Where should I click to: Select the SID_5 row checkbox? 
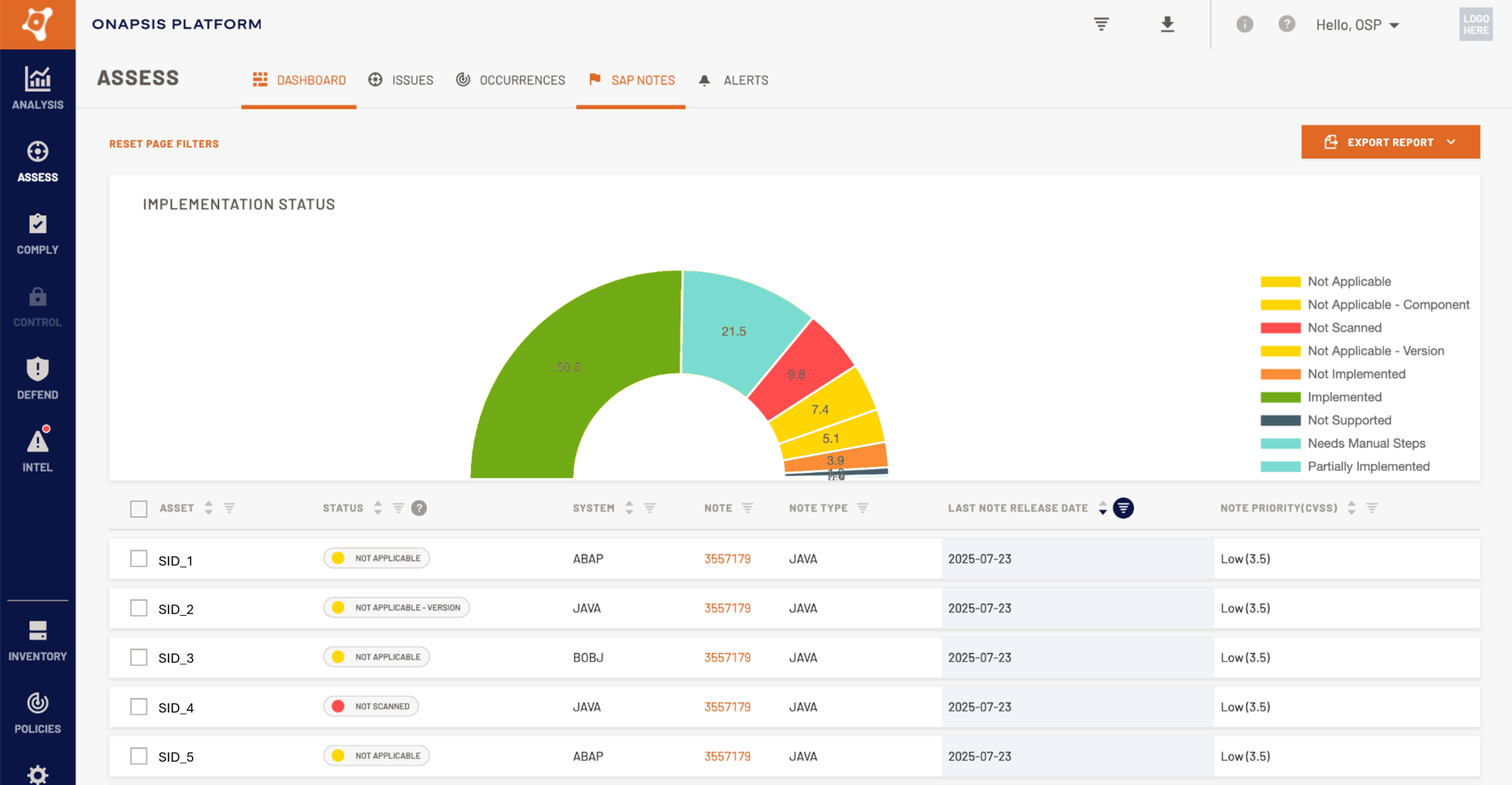(x=138, y=756)
